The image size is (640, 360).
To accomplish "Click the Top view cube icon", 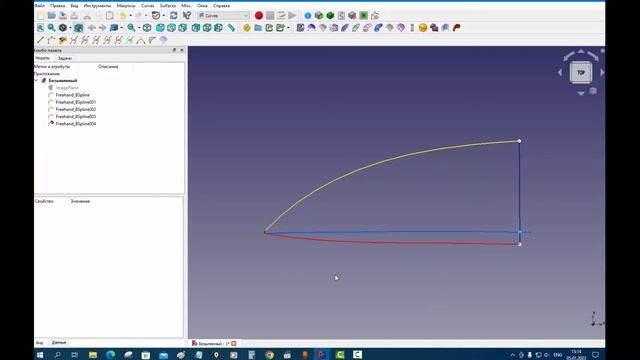I will [171, 28].
